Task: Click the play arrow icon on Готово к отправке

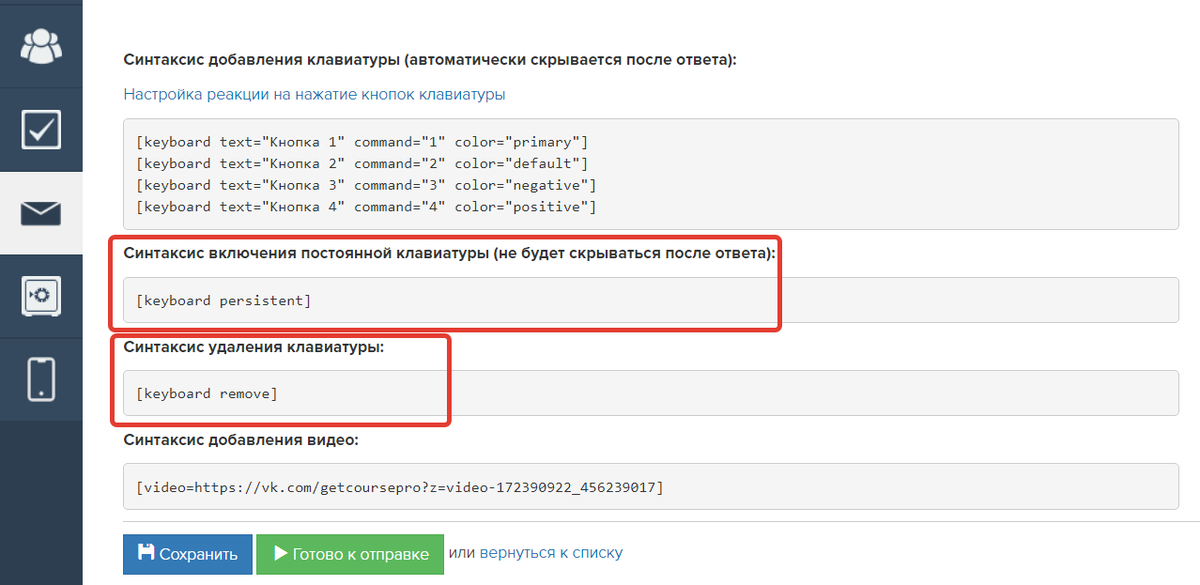Action: point(280,554)
